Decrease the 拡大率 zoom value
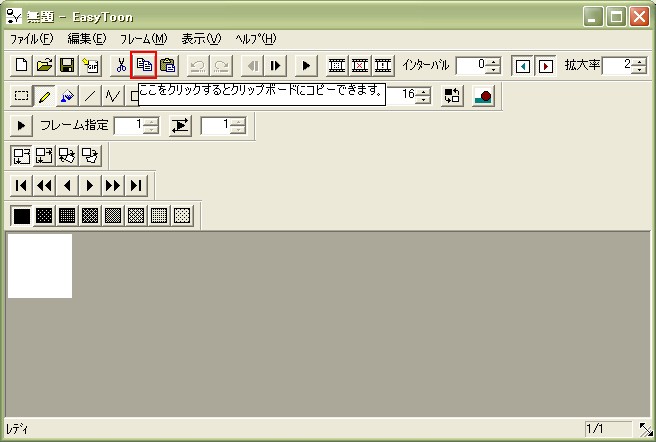 click(x=639, y=69)
